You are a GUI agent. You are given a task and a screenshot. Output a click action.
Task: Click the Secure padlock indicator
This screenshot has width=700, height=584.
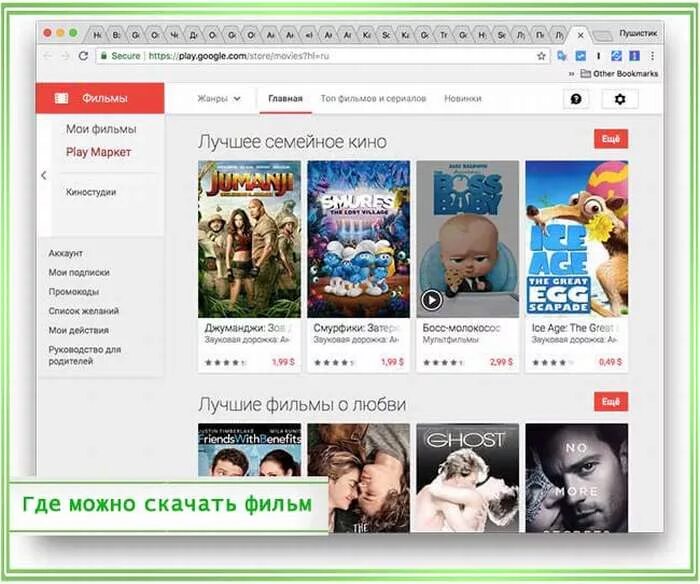coord(121,56)
